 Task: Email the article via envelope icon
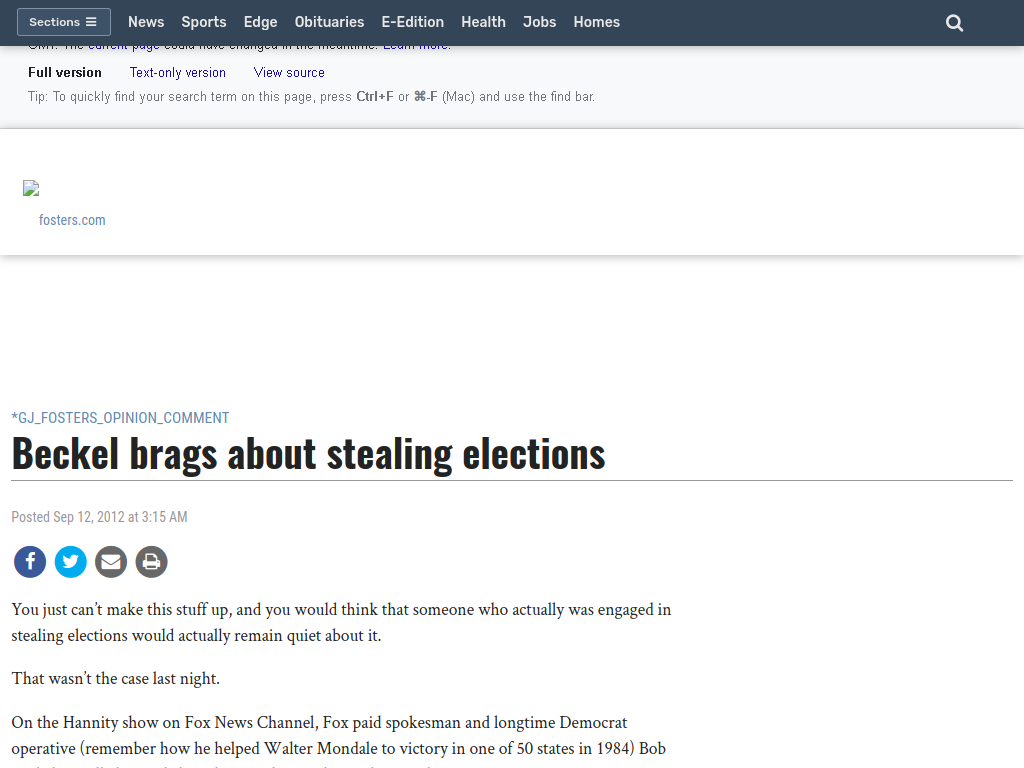(x=111, y=562)
